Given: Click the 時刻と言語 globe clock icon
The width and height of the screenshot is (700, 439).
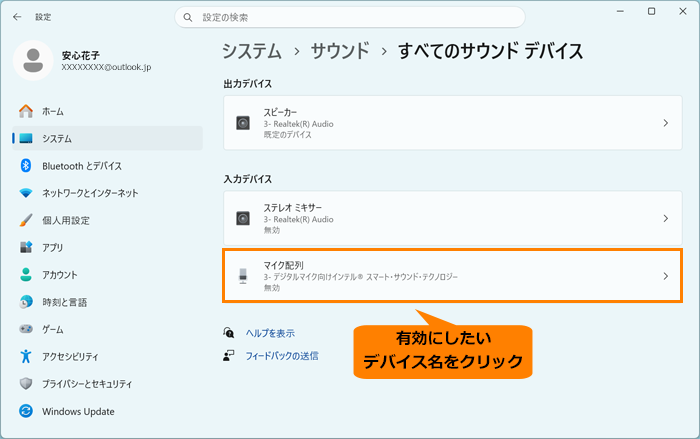Looking at the screenshot, I should tap(26, 302).
